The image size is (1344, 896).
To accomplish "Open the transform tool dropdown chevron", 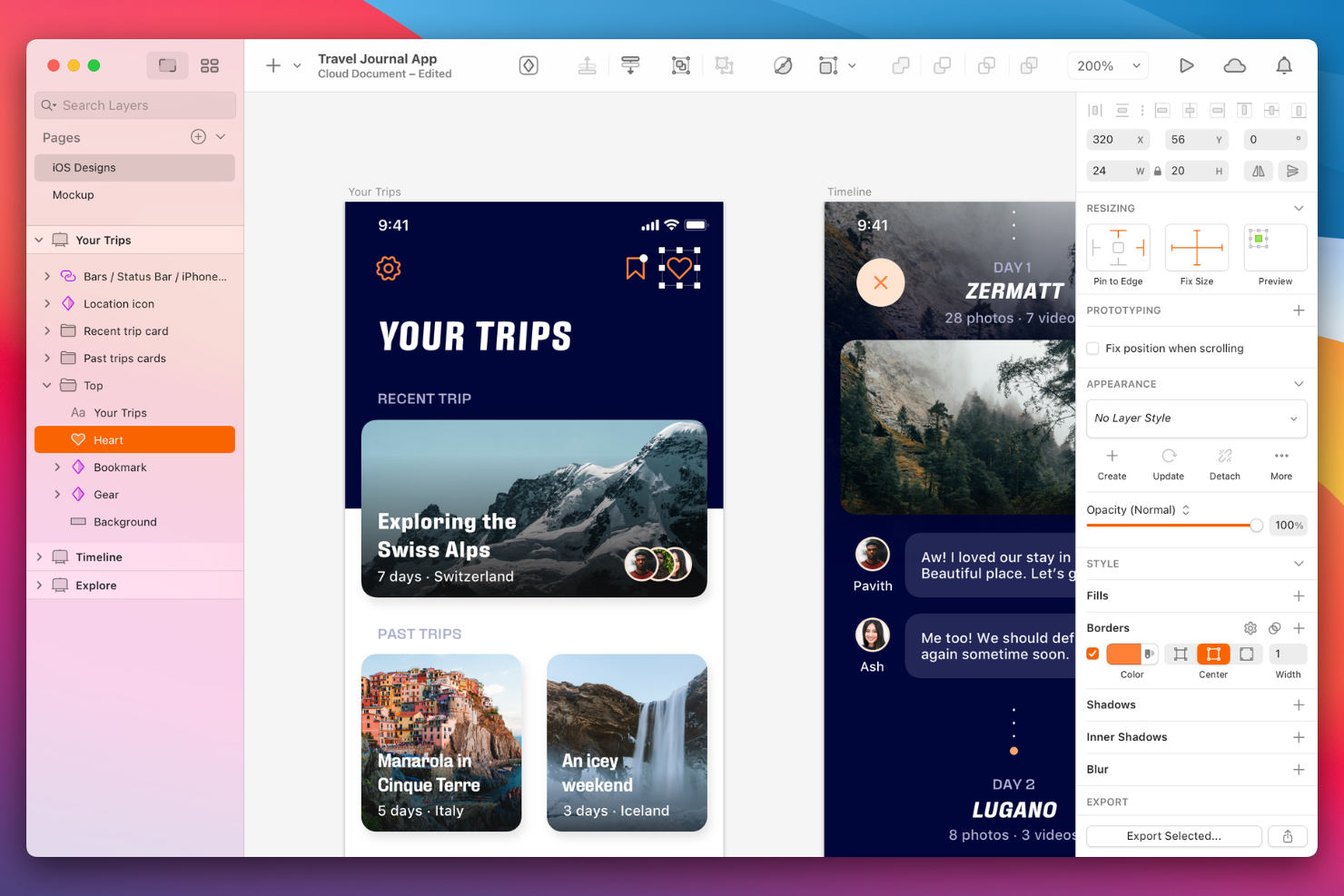I will pyautogui.click(x=852, y=65).
